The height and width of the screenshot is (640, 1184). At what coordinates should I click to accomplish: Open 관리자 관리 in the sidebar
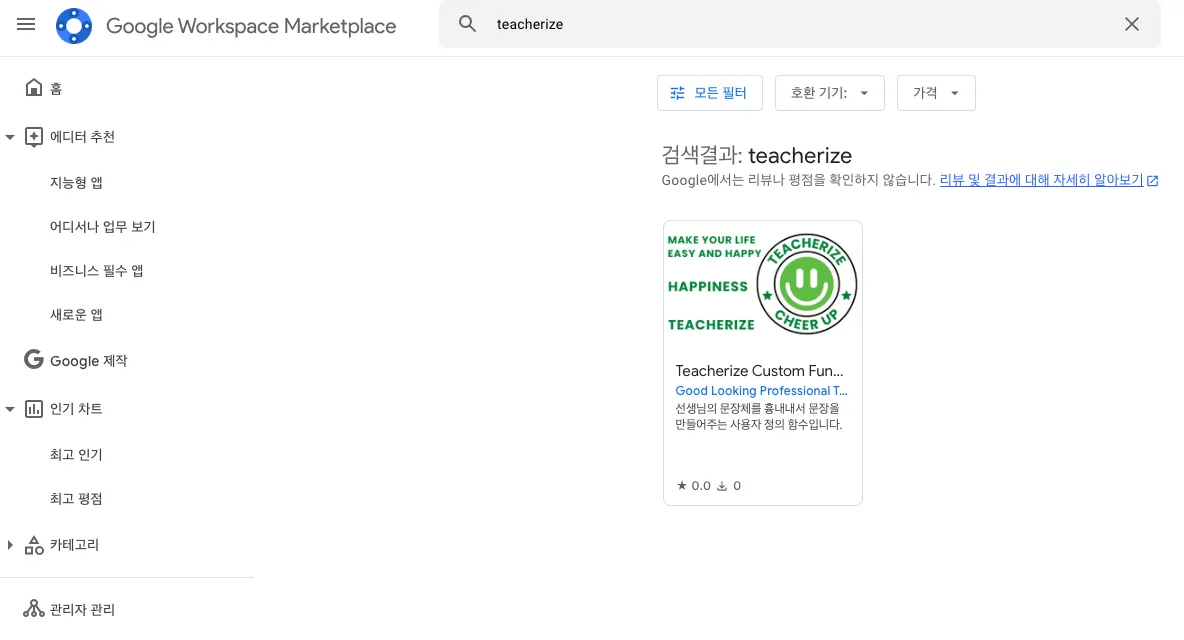pos(82,610)
